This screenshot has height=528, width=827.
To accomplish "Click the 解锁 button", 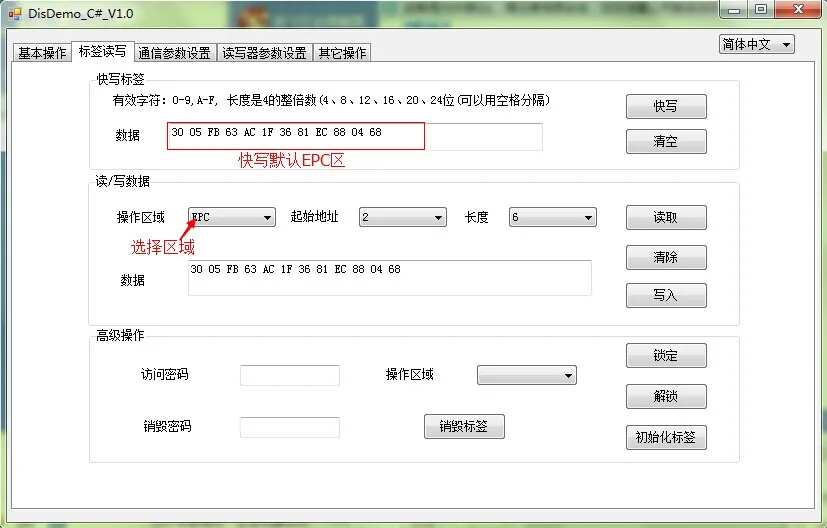I will (666, 396).
